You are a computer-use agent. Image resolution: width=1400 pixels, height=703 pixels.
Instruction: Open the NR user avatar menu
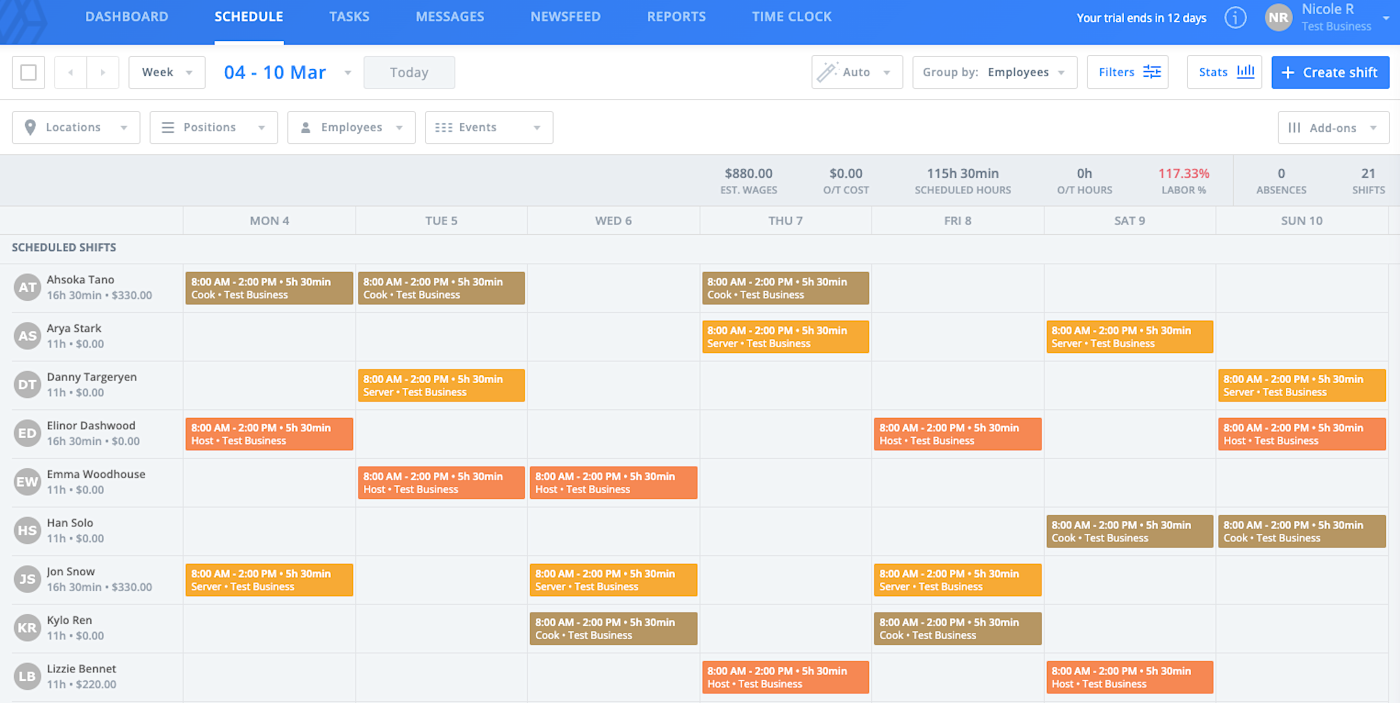[x=1278, y=17]
